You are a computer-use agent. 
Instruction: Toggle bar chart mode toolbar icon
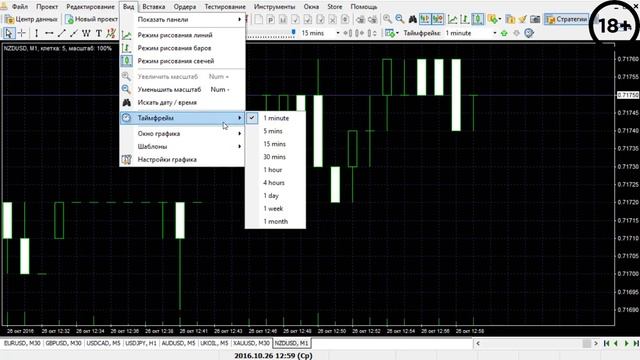click(464, 19)
